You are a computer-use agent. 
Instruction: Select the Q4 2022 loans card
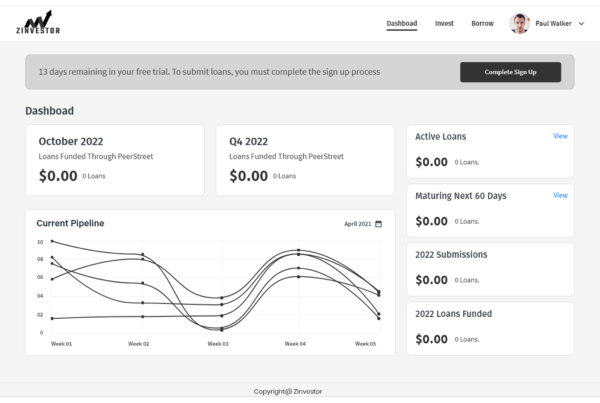(x=305, y=160)
